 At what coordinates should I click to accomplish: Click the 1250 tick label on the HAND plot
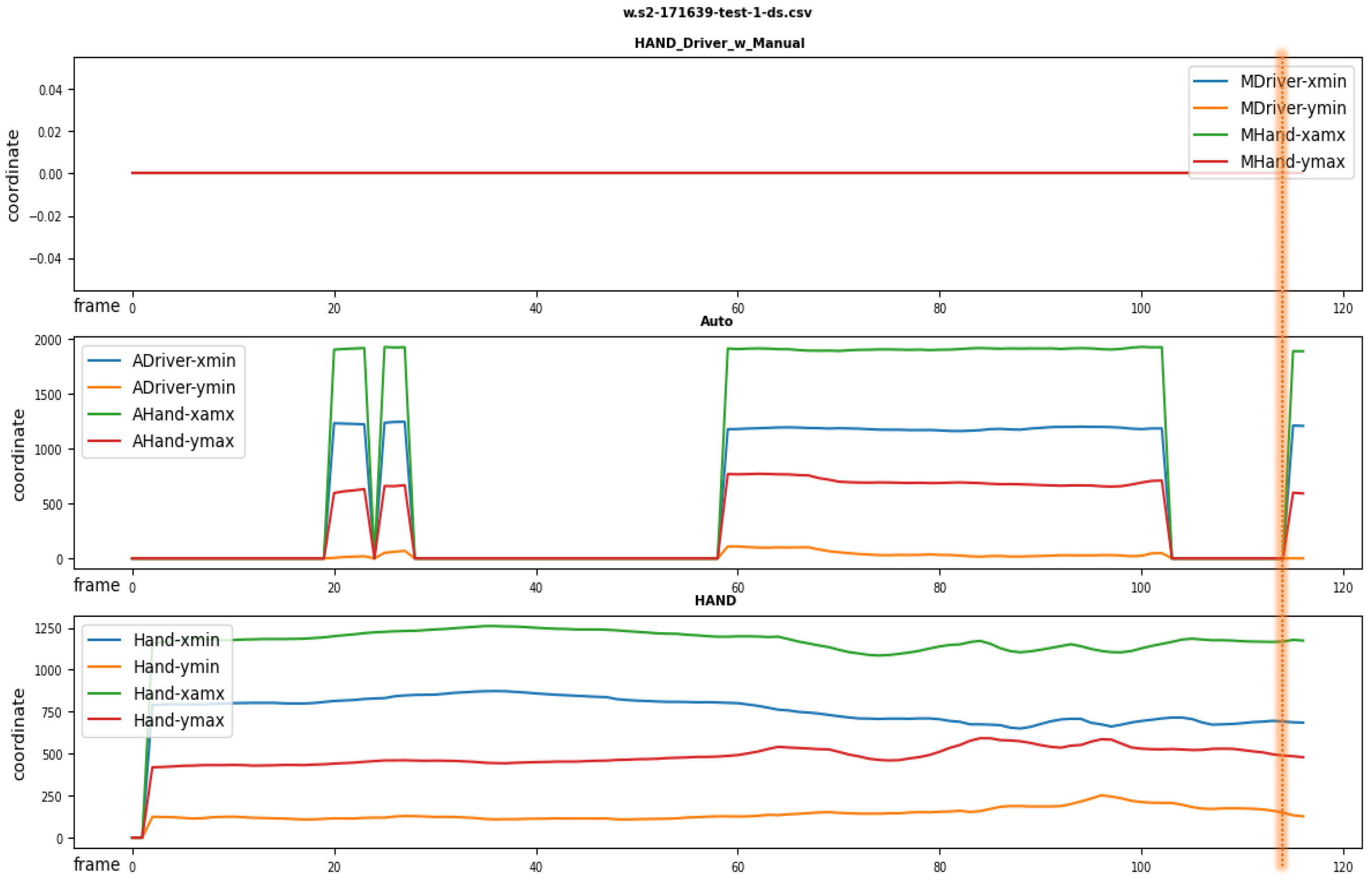point(48,629)
